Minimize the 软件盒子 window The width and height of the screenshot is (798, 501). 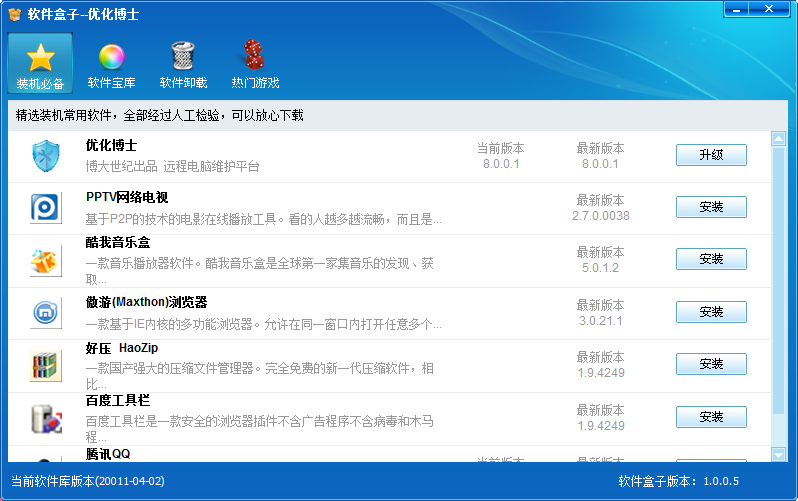(736, 10)
